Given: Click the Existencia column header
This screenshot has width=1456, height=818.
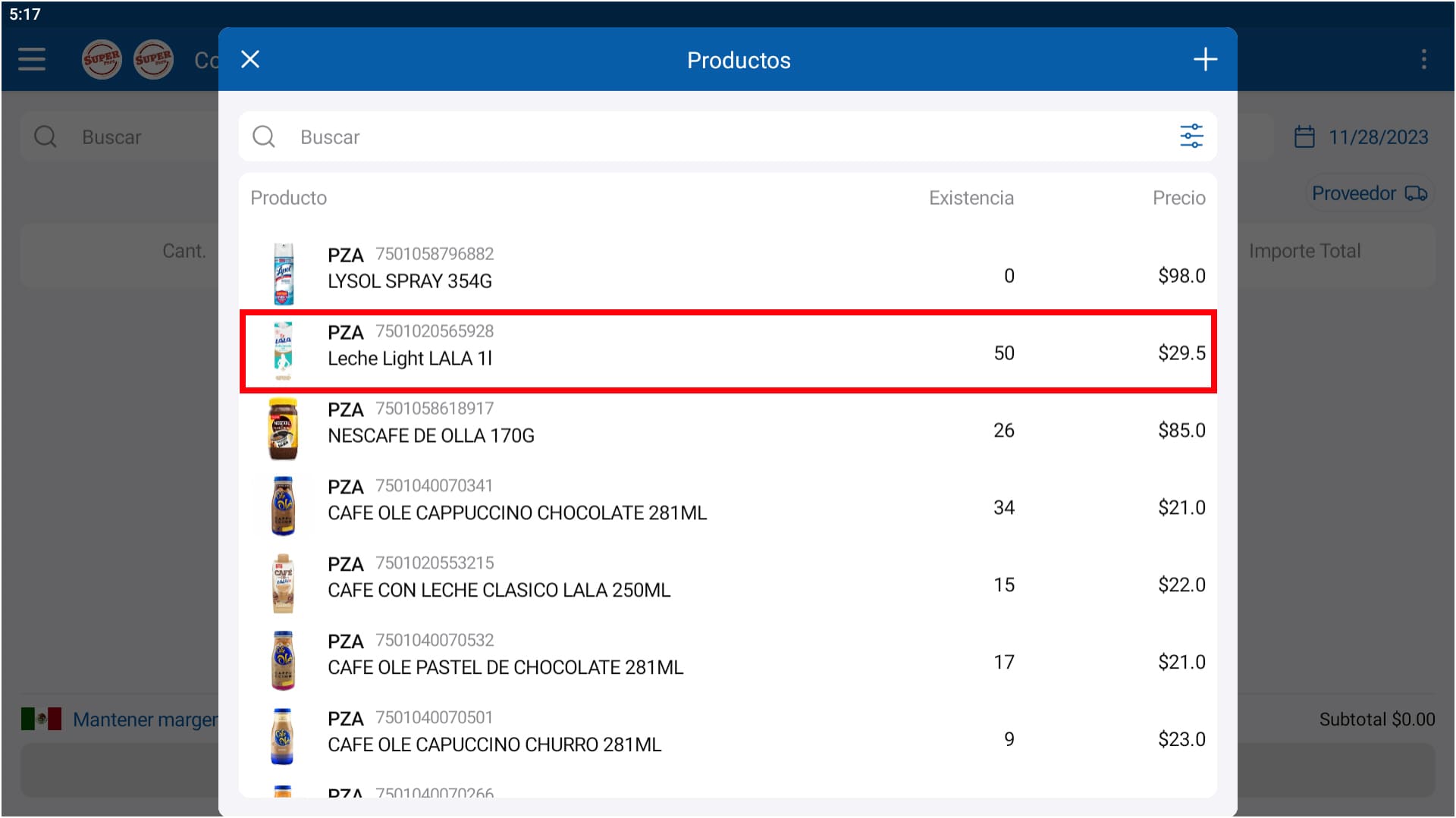Looking at the screenshot, I should [971, 198].
